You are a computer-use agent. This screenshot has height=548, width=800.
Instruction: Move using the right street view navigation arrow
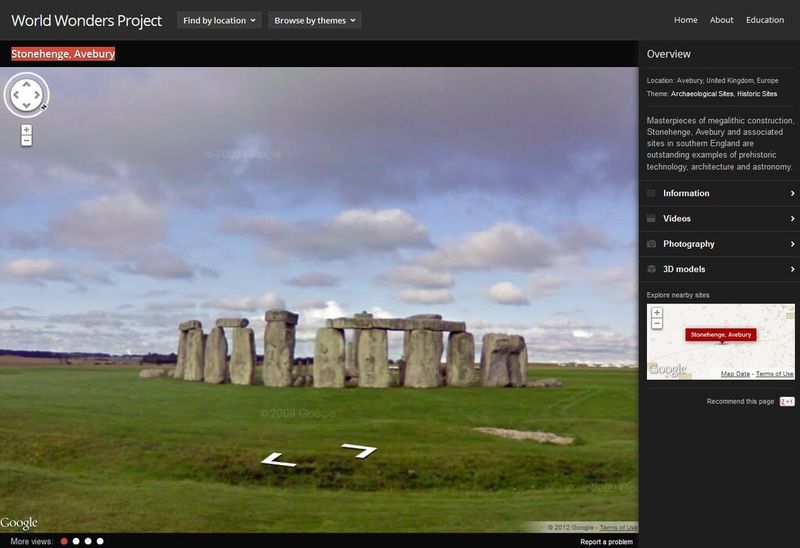pyautogui.click(x=360, y=450)
